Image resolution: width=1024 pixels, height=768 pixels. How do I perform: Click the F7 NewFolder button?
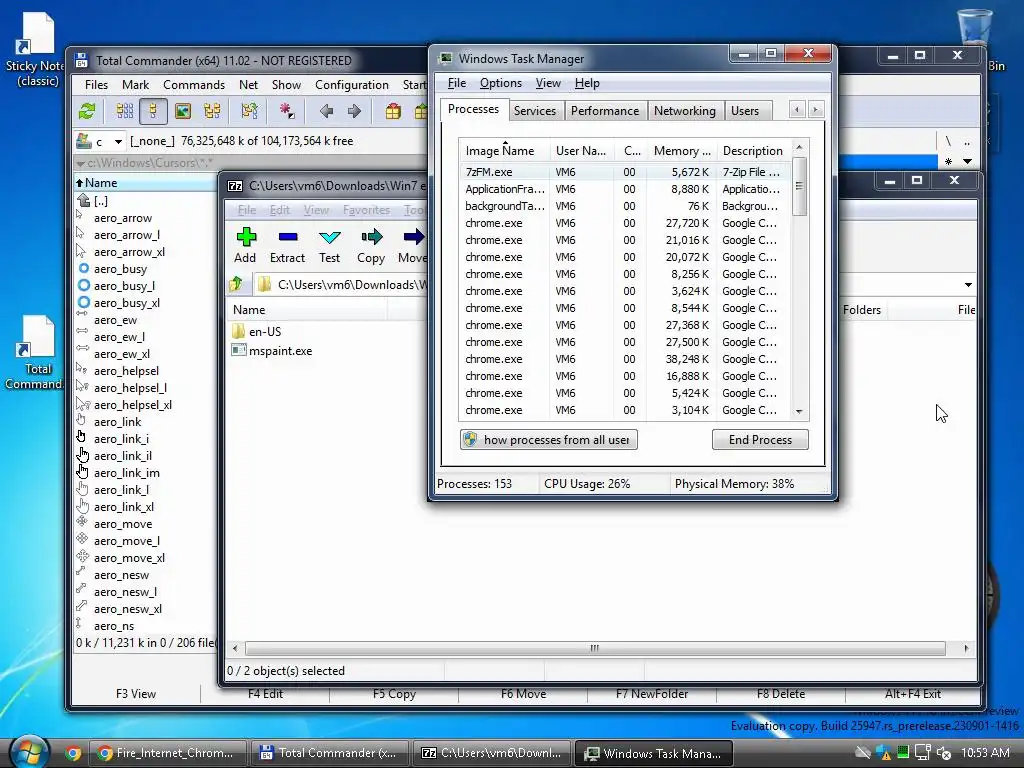pyautogui.click(x=652, y=694)
